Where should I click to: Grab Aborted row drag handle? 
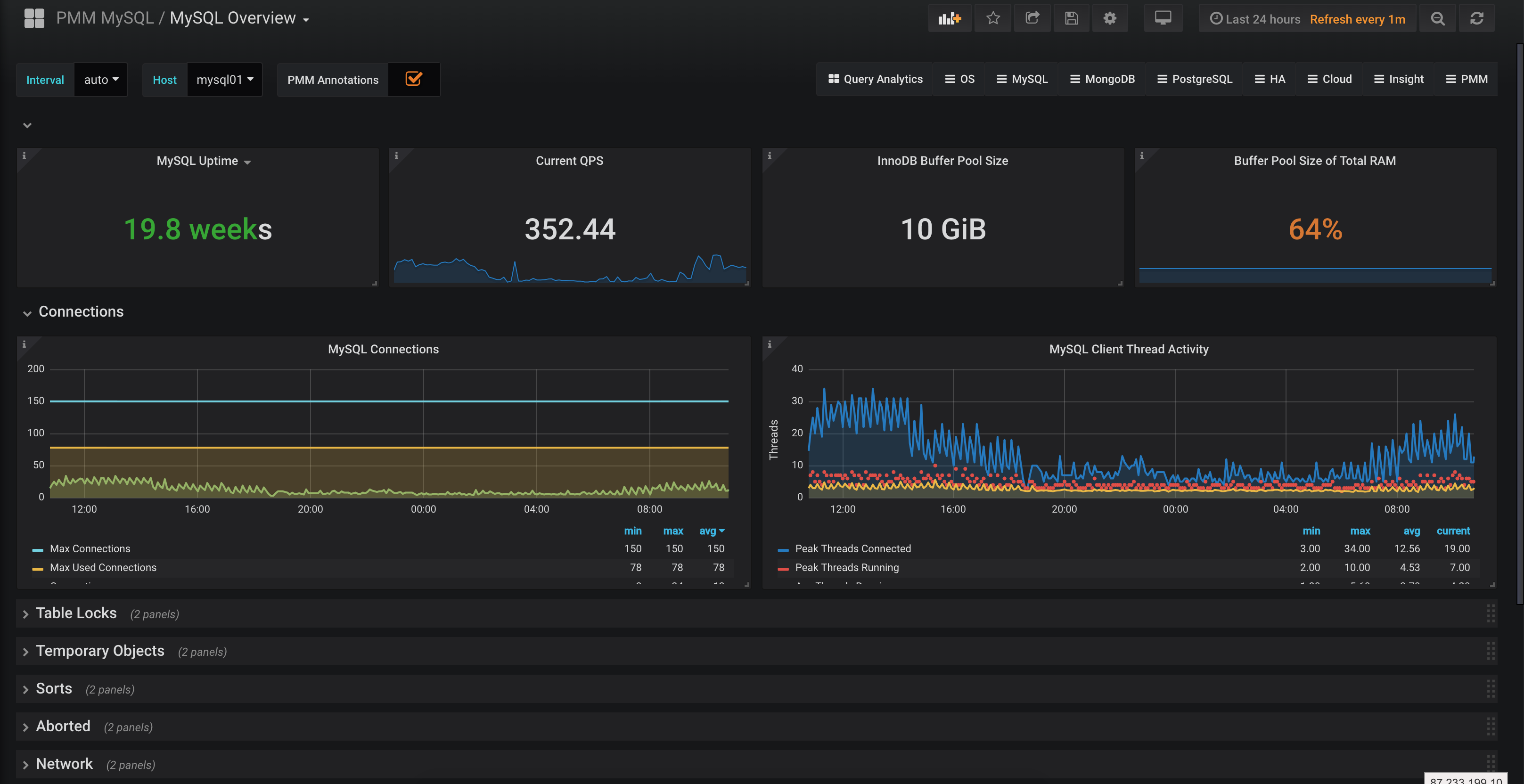click(x=1490, y=727)
